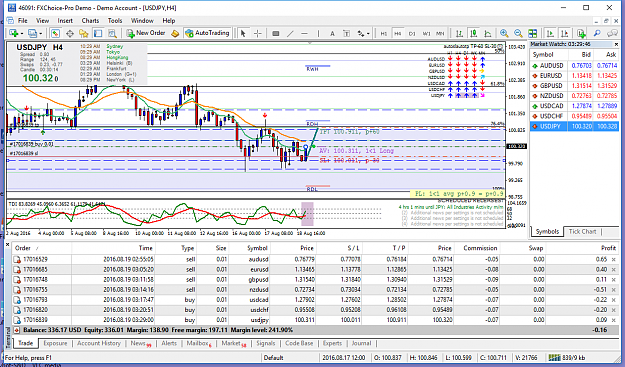Screen dimensions: 625x367
Task: Select the Crosshair tool
Action: tap(257, 33)
